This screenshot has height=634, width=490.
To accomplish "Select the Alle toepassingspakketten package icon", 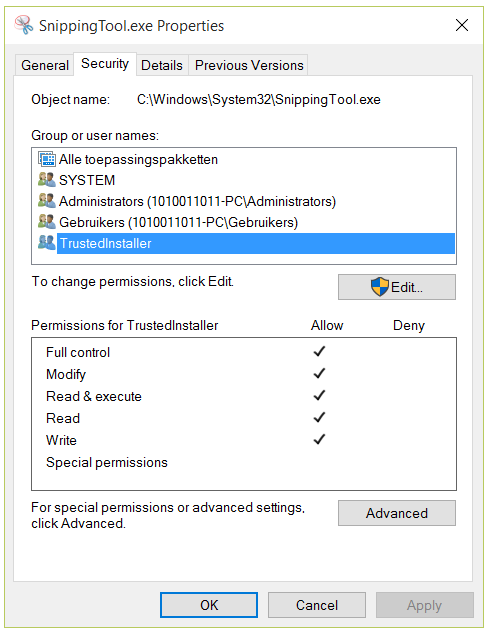I will [46, 159].
